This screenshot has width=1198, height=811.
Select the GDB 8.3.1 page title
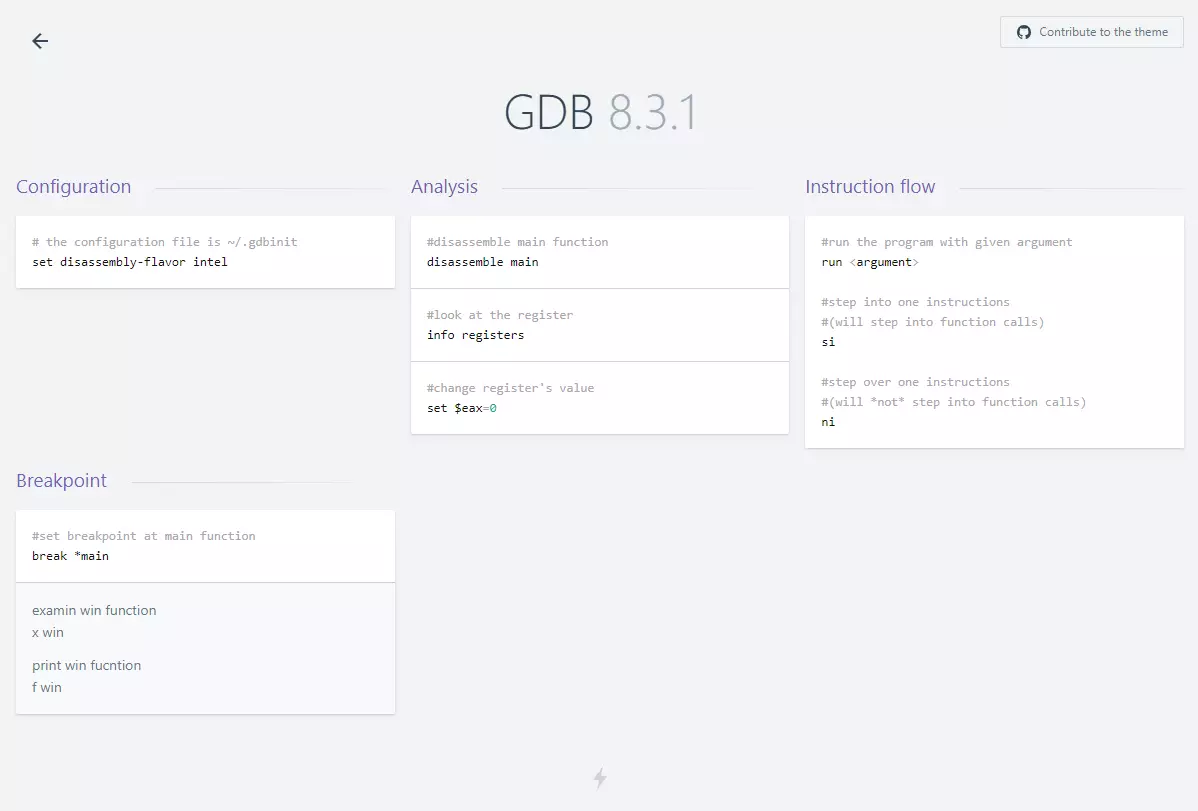(x=600, y=113)
